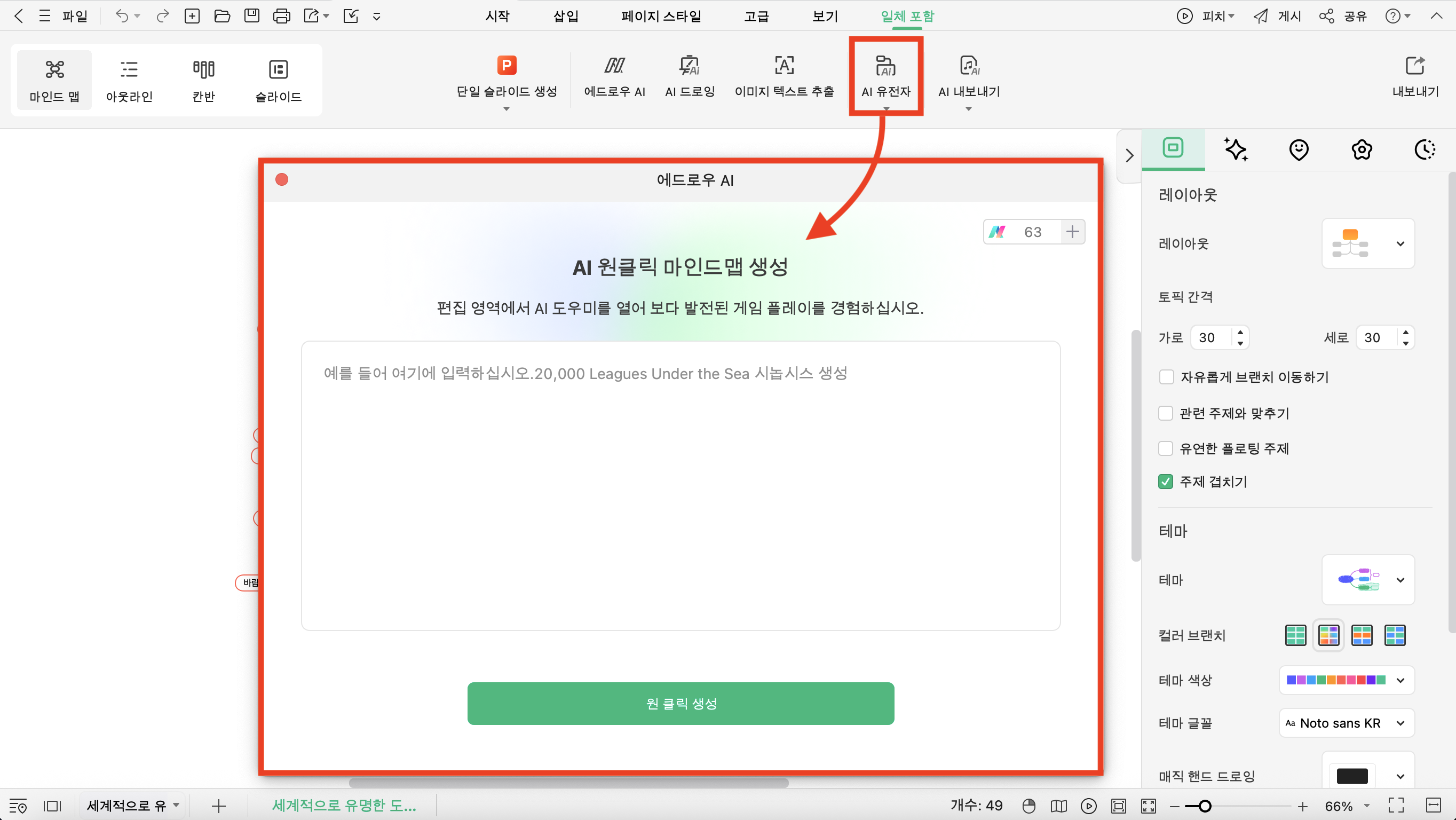1456x820 pixels.
Task: Launch AI 드로잉 tool
Action: [690, 77]
